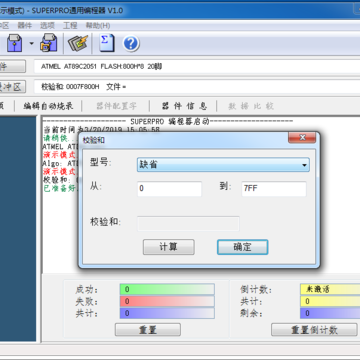
Task: Open the 器件 menu
Action: click(24, 26)
